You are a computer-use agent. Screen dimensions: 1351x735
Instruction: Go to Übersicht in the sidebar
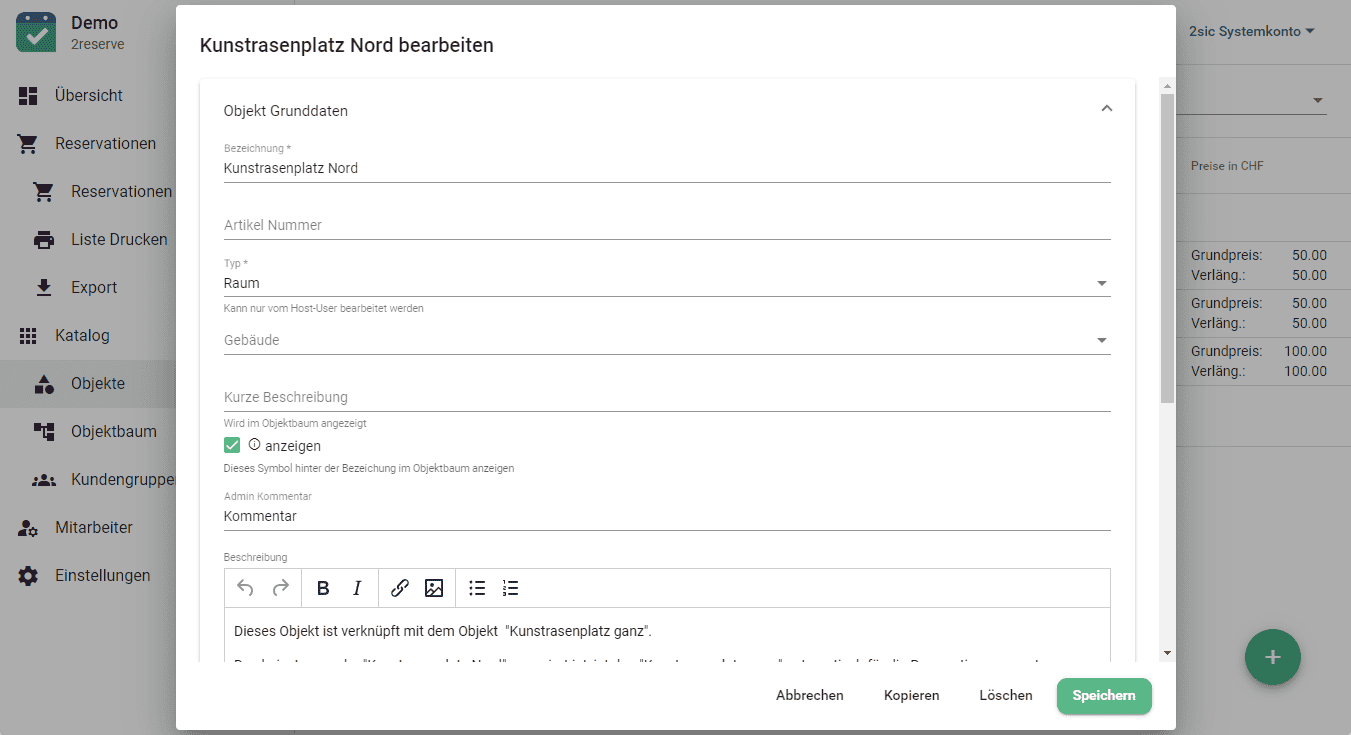[x=89, y=96]
